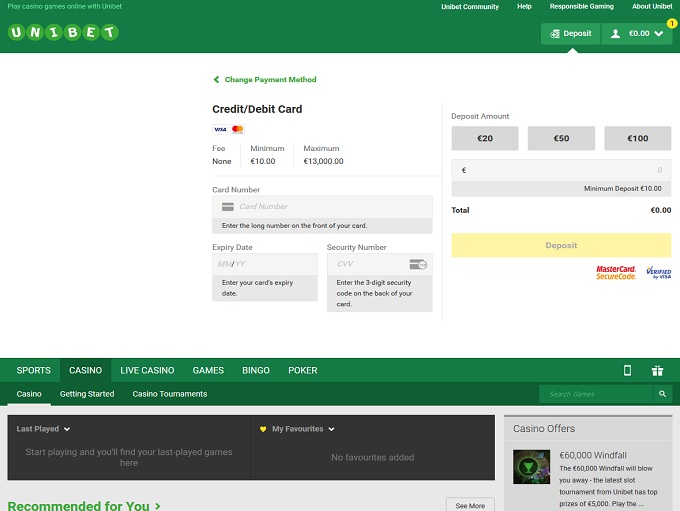This screenshot has height=511, width=680.
Task: Click the green Deposit button in header
Action: [x=570, y=34]
